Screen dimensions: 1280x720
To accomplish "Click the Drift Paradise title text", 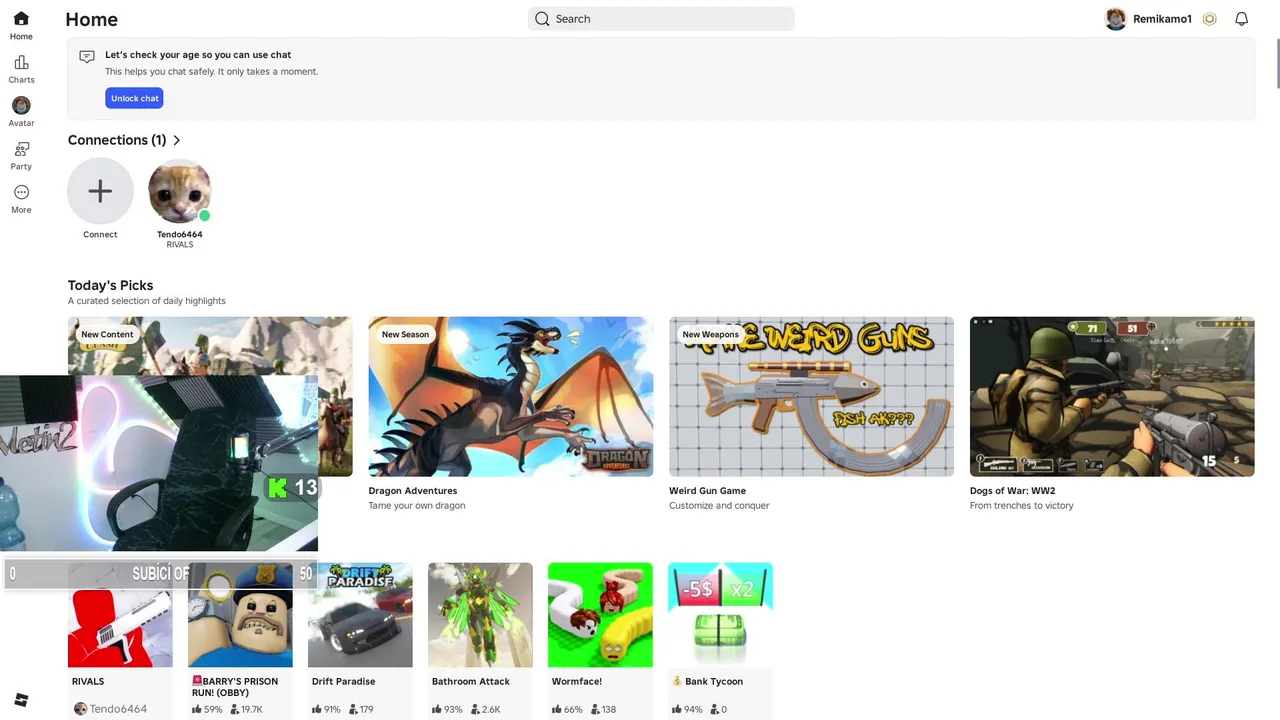I will pos(343,682).
